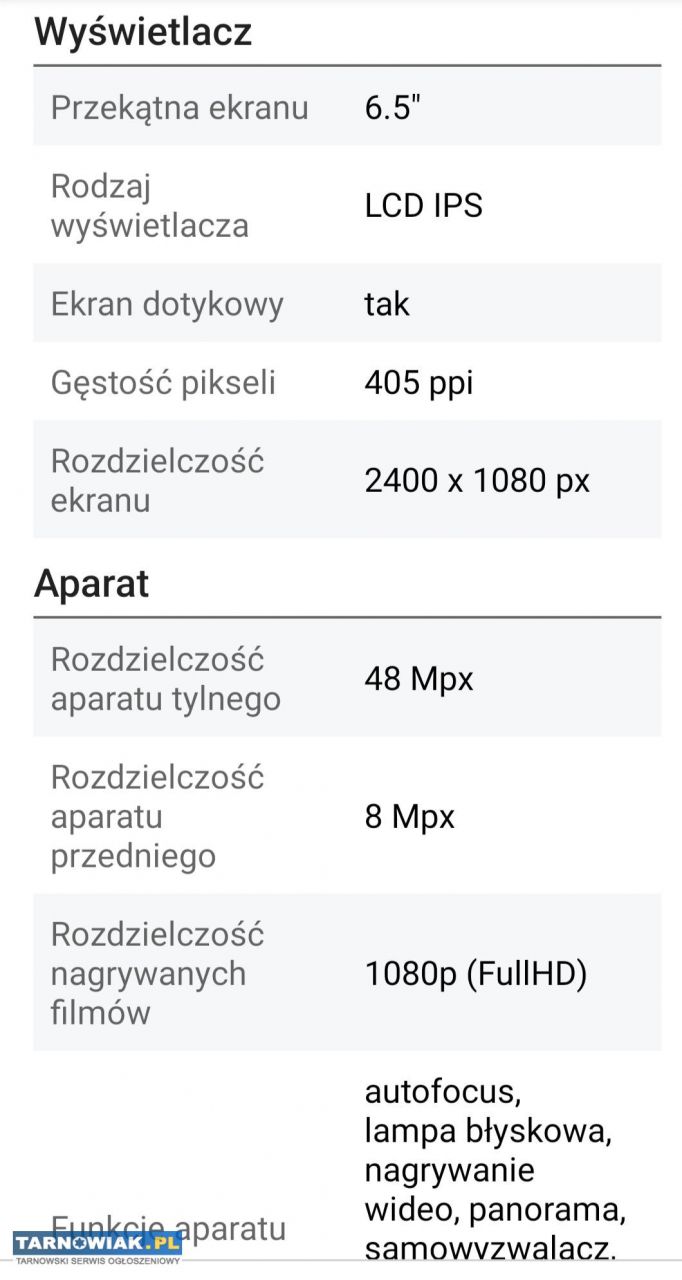Image resolution: width=682 pixels, height=1280 pixels.
Task: Click the 'lampa błyskowa' camera feature text
Action: 488,1131
